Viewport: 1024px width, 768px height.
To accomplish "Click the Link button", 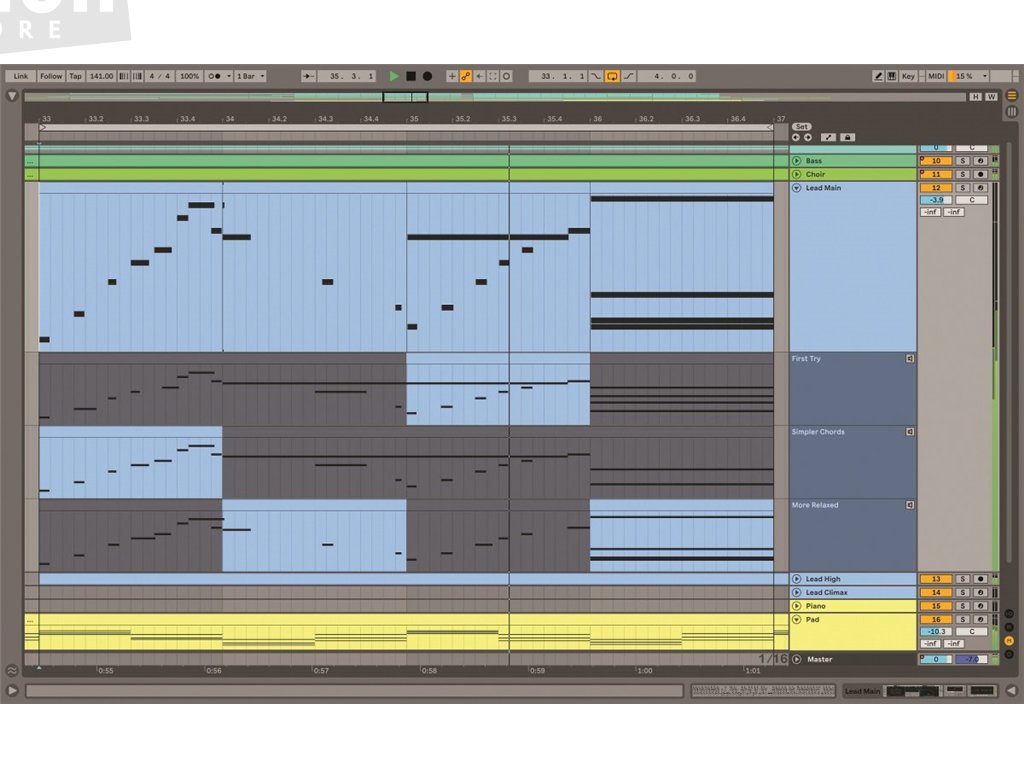I will 21,76.
